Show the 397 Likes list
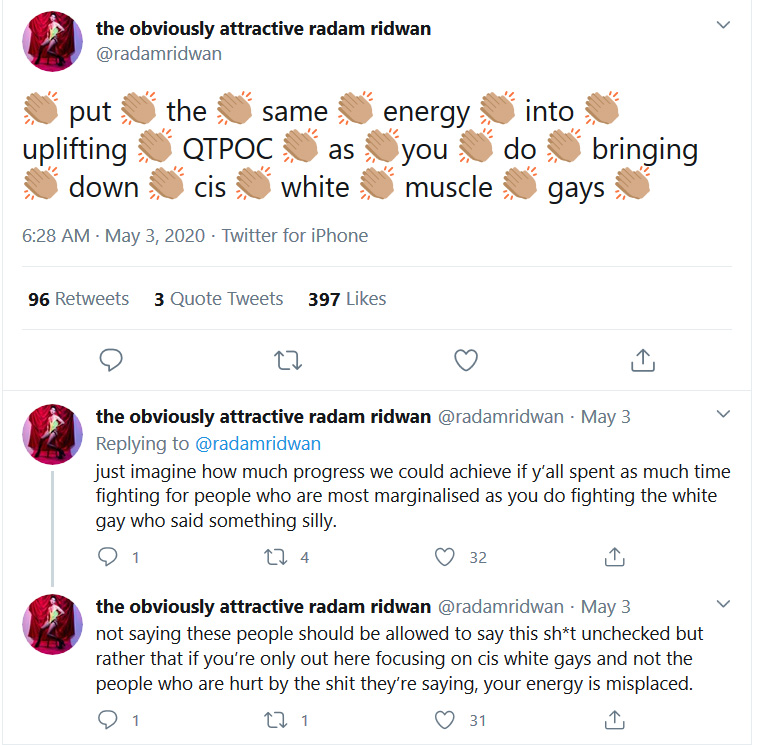The height and width of the screenshot is (745, 761). click(347, 299)
